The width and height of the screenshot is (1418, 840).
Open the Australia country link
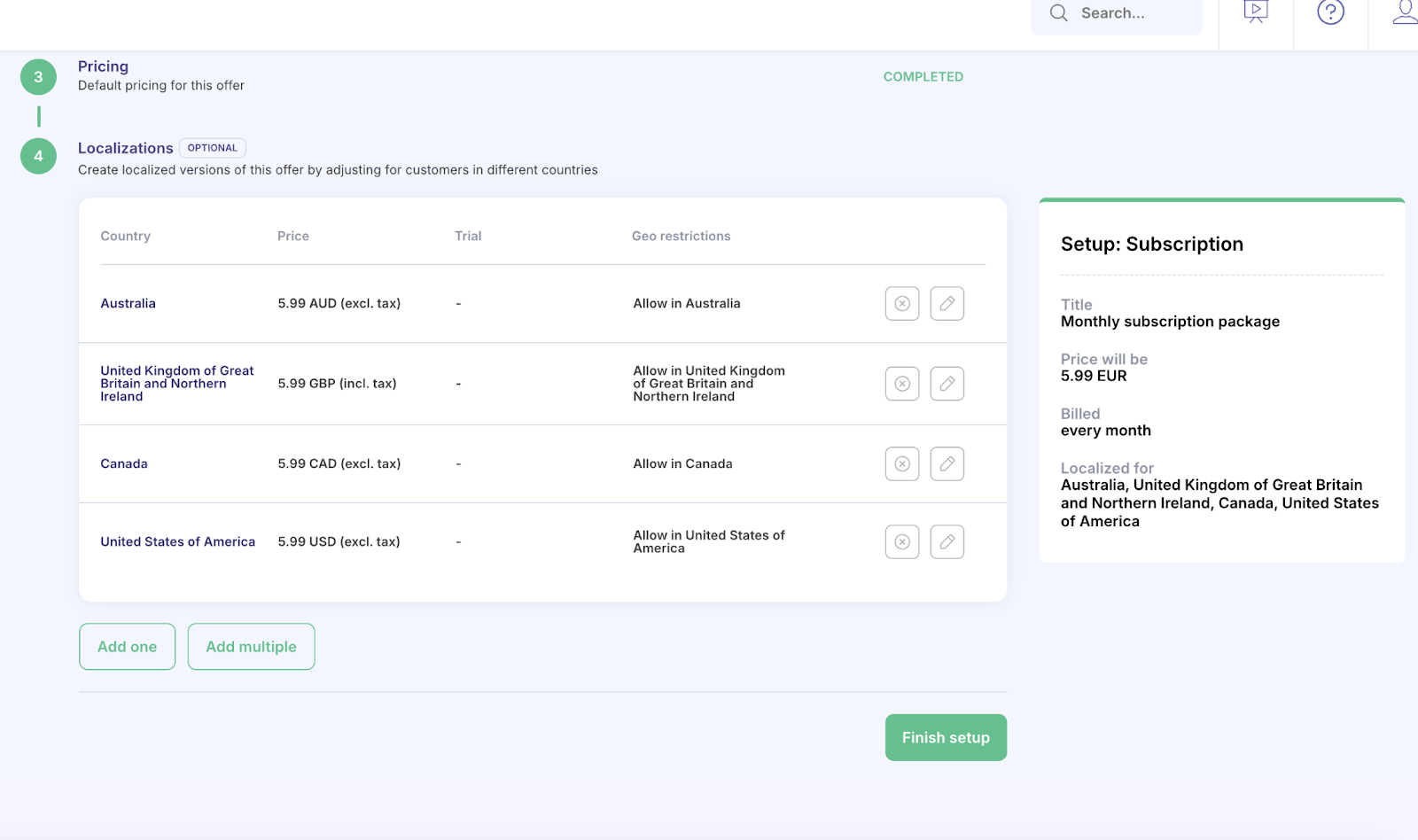128,304
